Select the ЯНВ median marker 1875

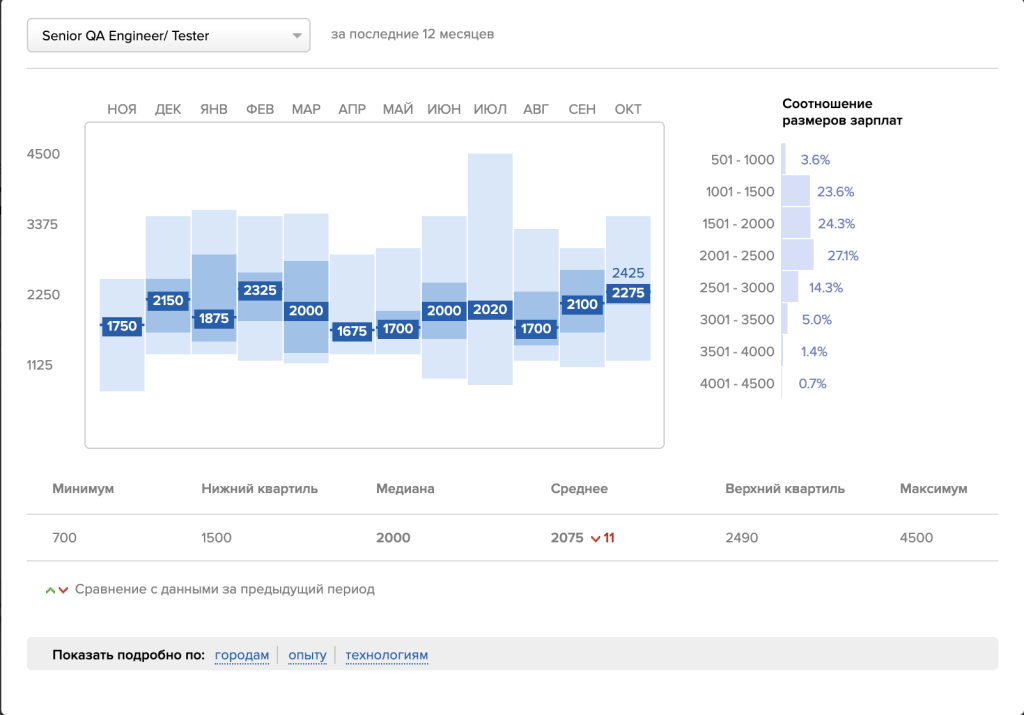pyautogui.click(x=214, y=318)
